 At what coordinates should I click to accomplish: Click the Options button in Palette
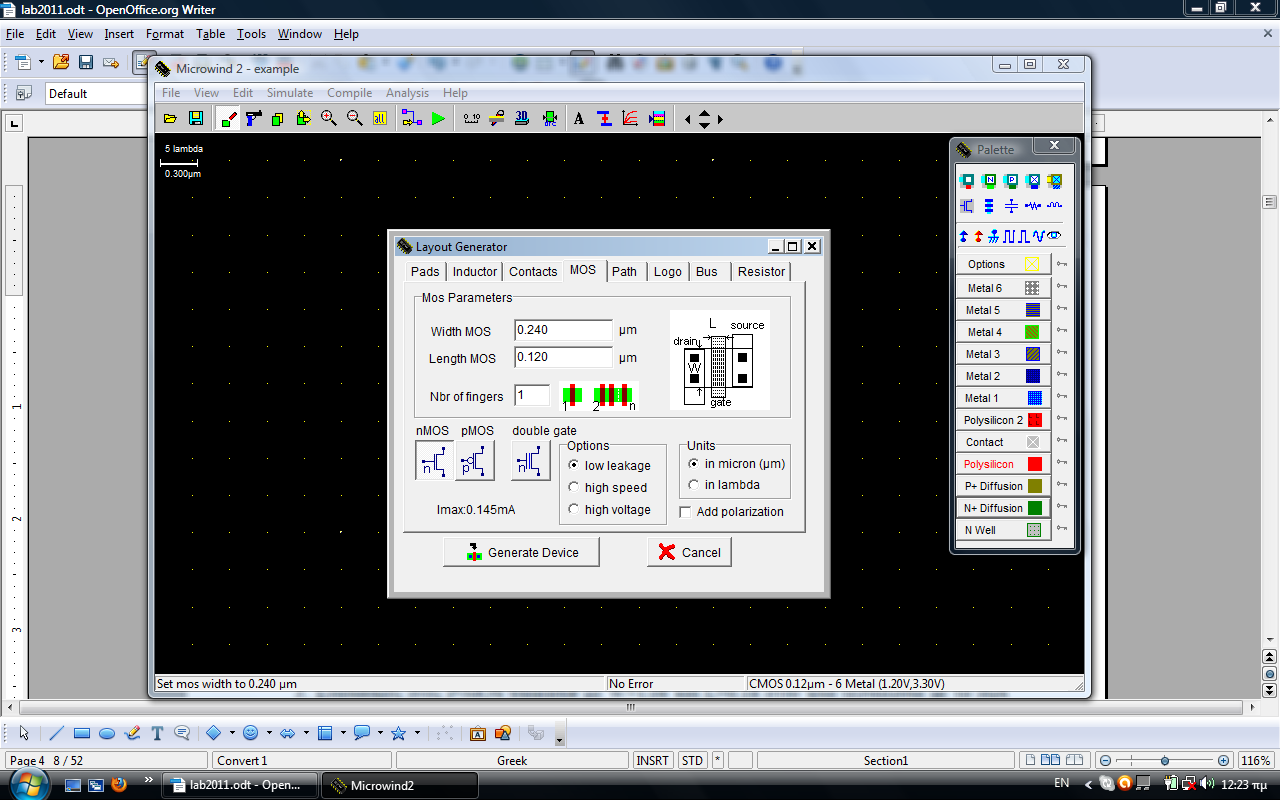[x=1004, y=264]
